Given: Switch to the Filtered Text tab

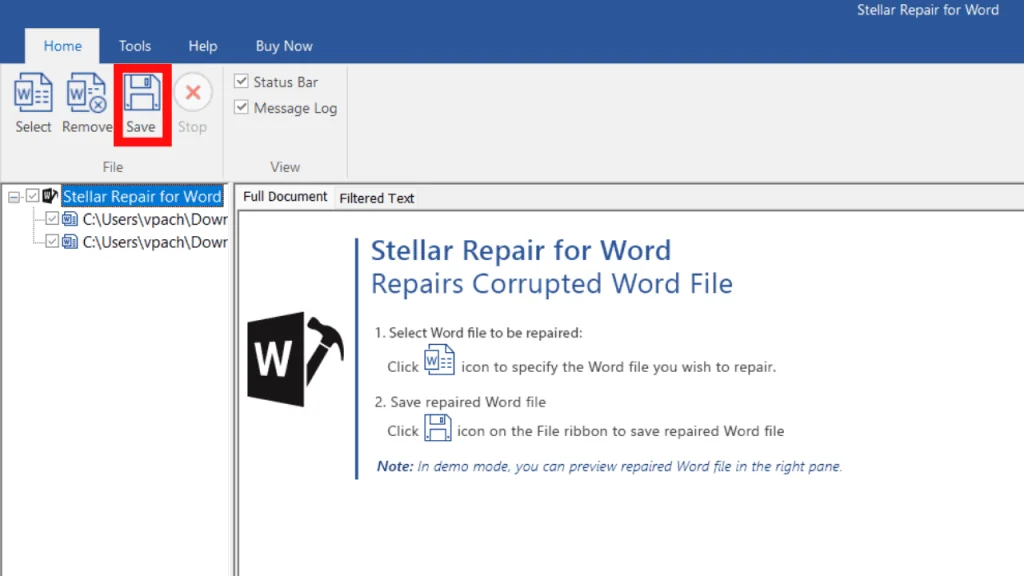Looking at the screenshot, I should pos(376,197).
